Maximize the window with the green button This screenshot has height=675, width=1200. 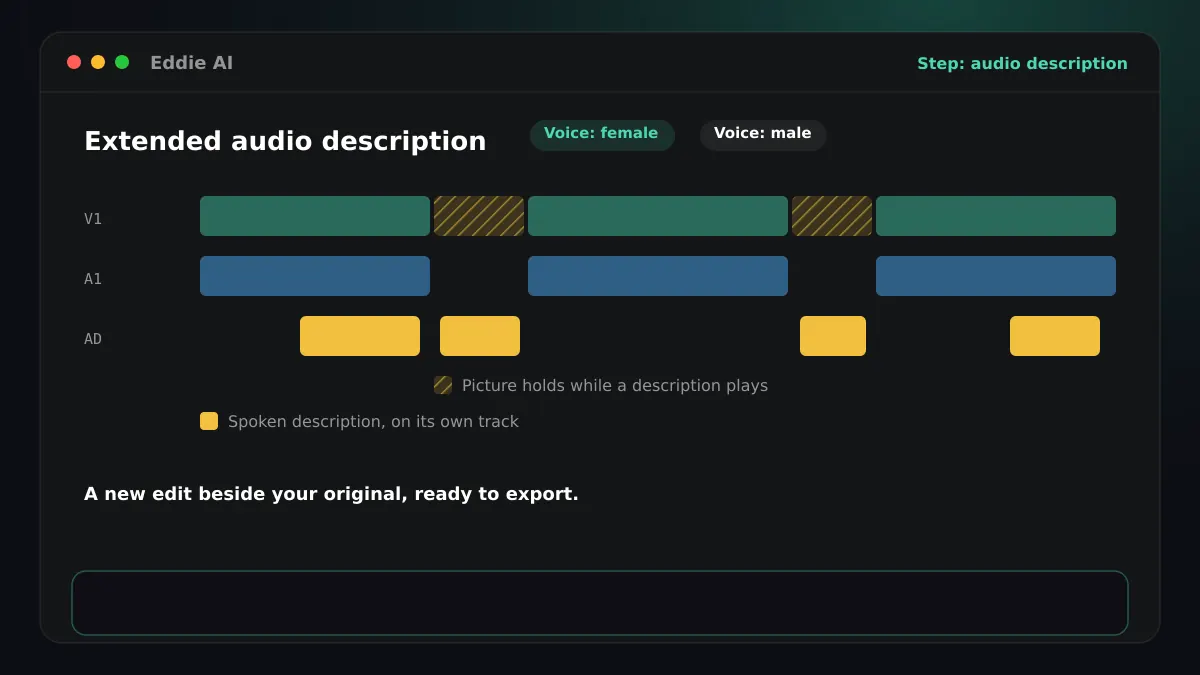122,62
